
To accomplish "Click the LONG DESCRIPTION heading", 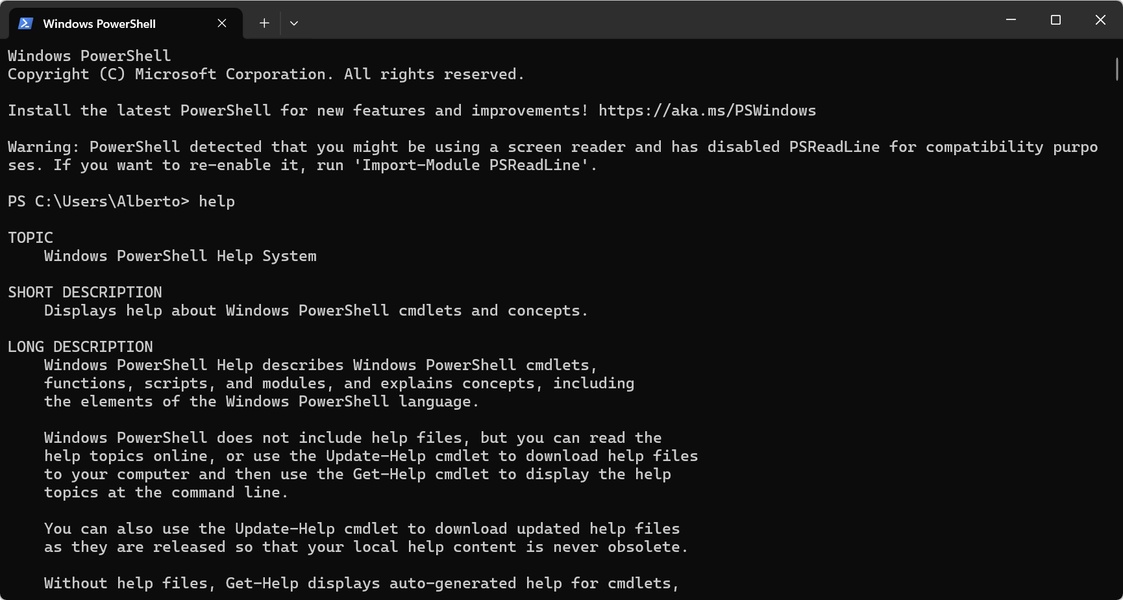I will point(80,347).
